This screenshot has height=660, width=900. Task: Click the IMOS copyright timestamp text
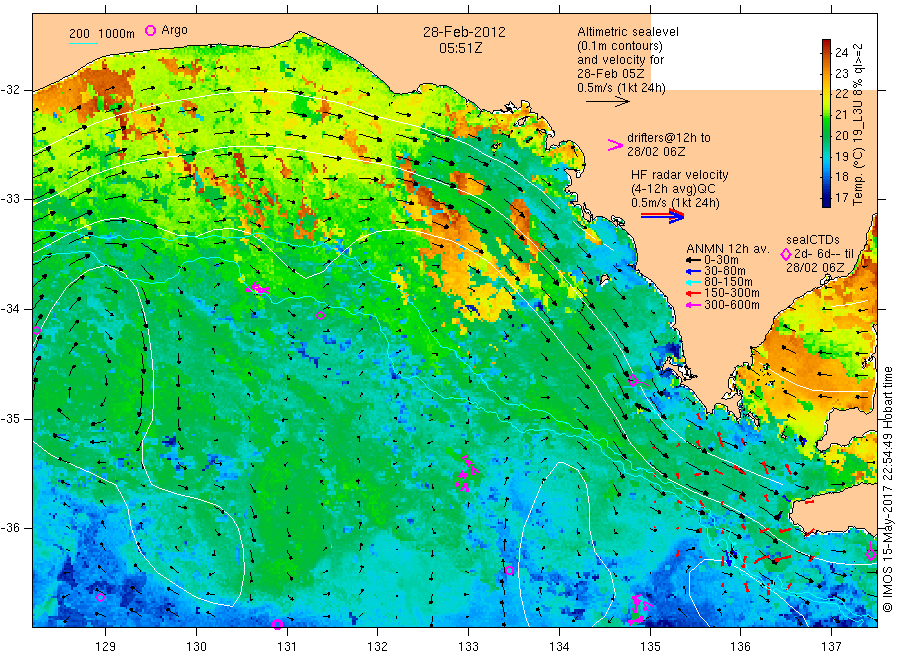888,489
